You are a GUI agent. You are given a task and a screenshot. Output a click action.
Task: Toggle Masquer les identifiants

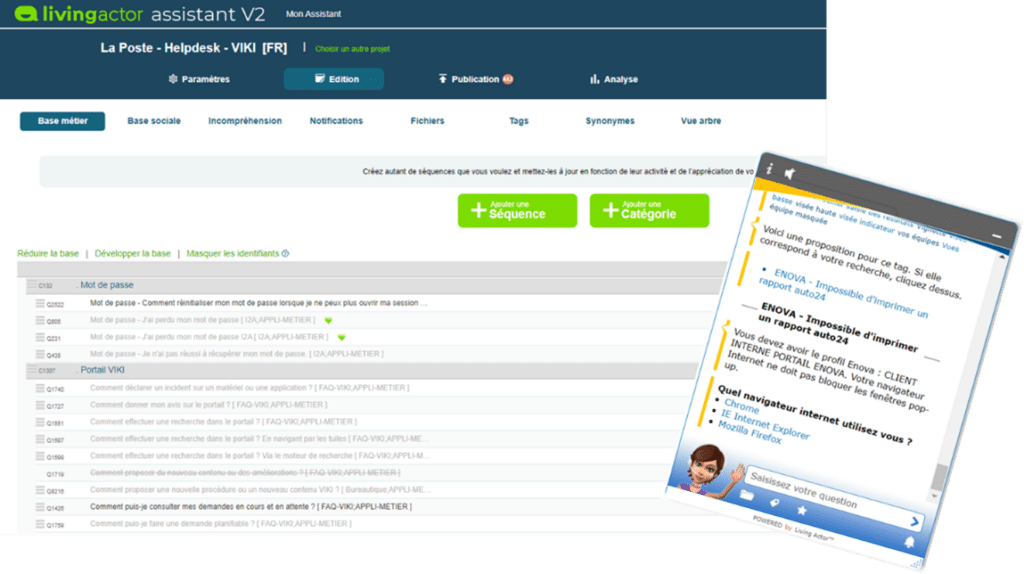[x=232, y=253]
